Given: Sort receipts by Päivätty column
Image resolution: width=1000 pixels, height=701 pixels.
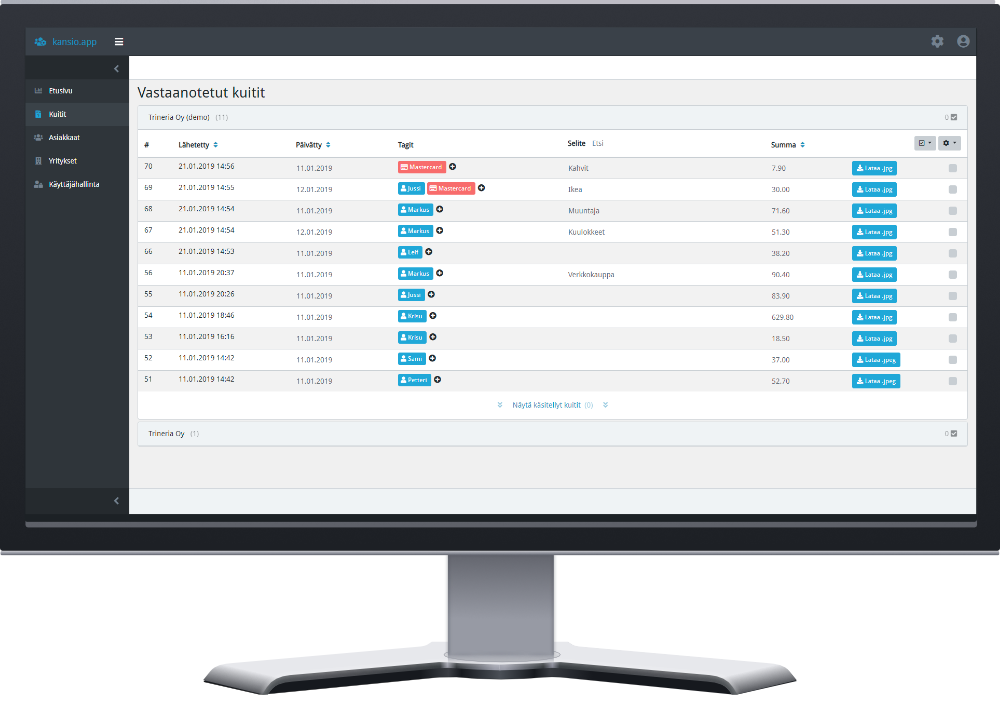Looking at the screenshot, I should pos(313,145).
